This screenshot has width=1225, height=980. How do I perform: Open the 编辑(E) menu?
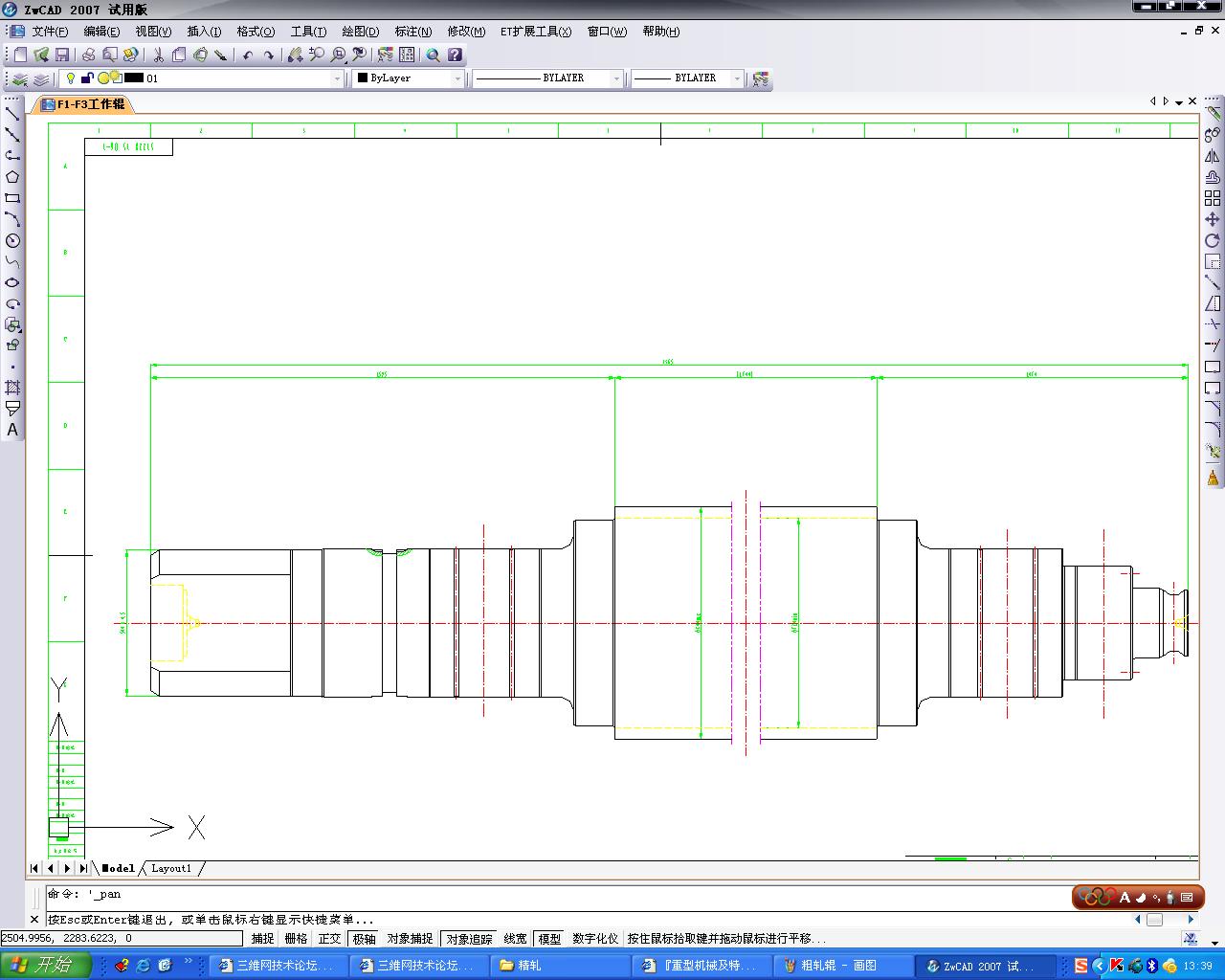(x=101, y=32)
